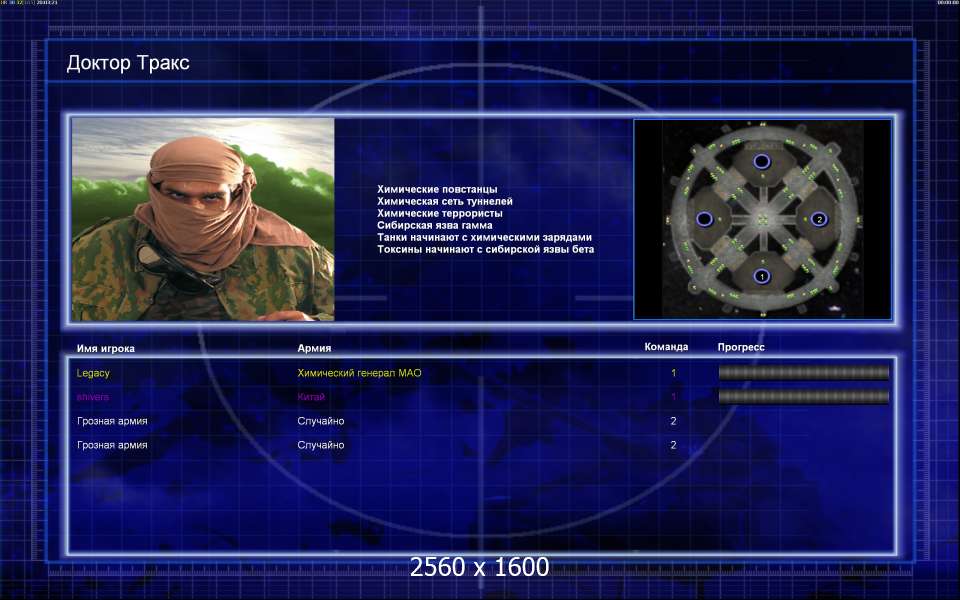The height and width of the screenshot is (600, 960).
Task: Click the Прогресс column header
Action: [x=741, y=347]
